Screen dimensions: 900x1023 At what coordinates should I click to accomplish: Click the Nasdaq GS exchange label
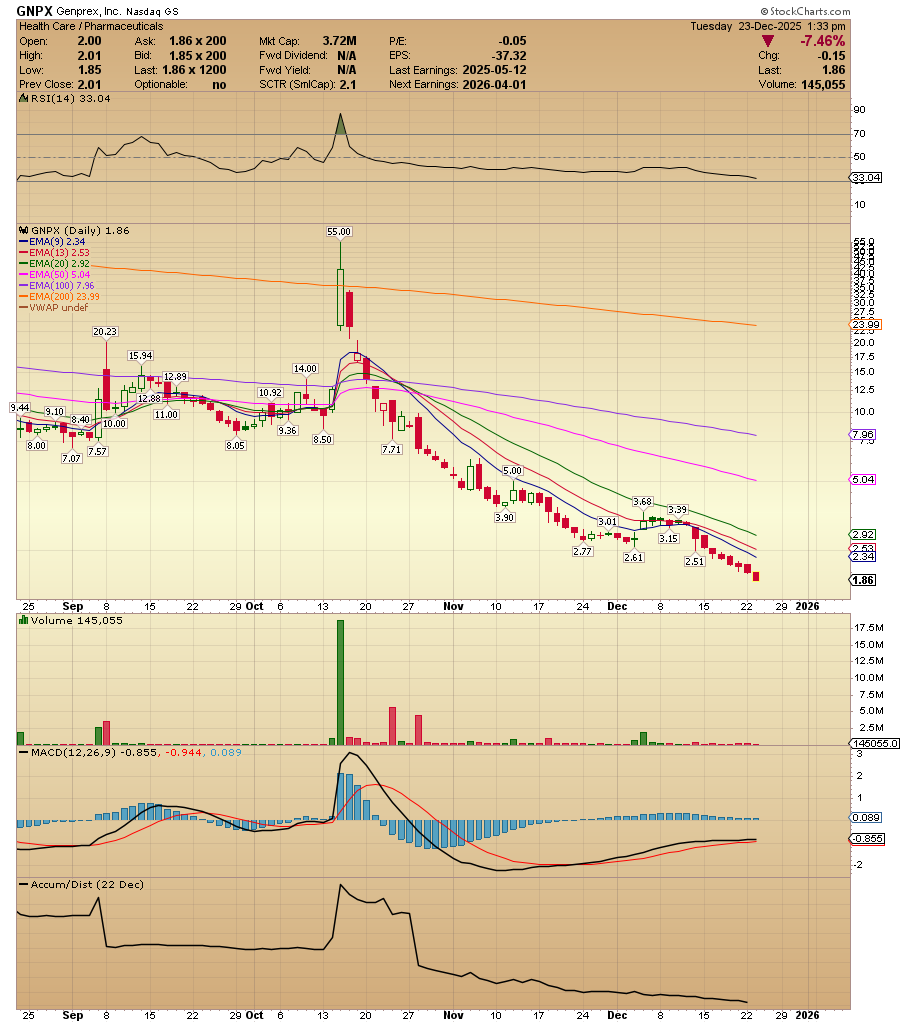[152, 12]
